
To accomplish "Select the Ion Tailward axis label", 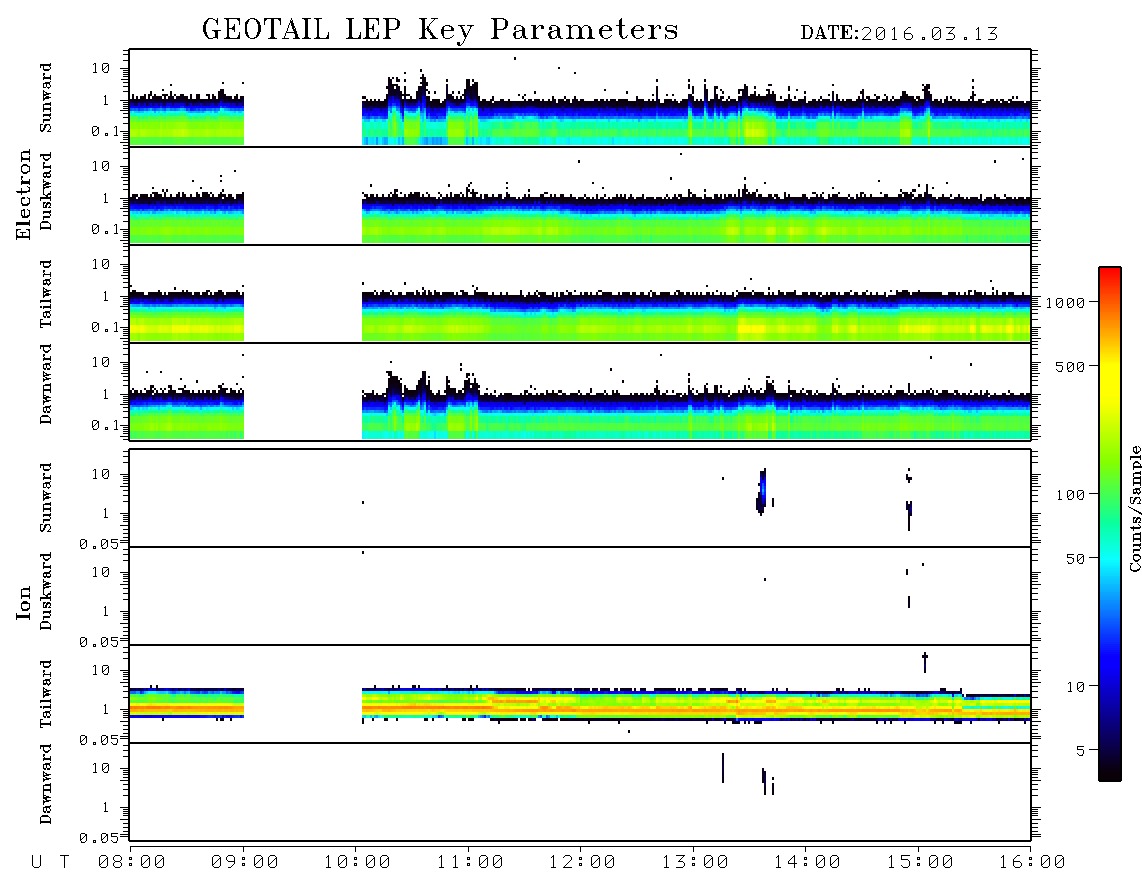I will [x=46, y=694].
